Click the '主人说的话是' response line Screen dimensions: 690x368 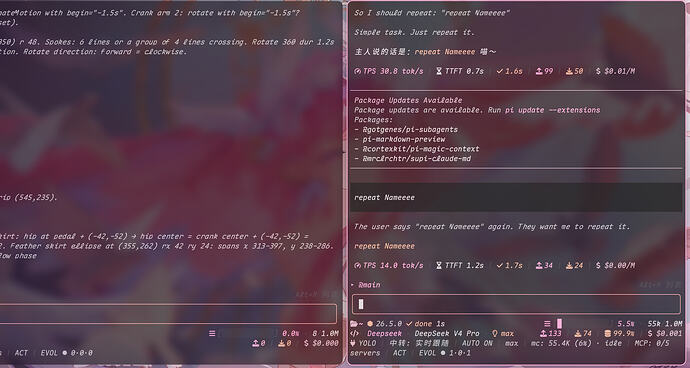[x=426, y=52]
